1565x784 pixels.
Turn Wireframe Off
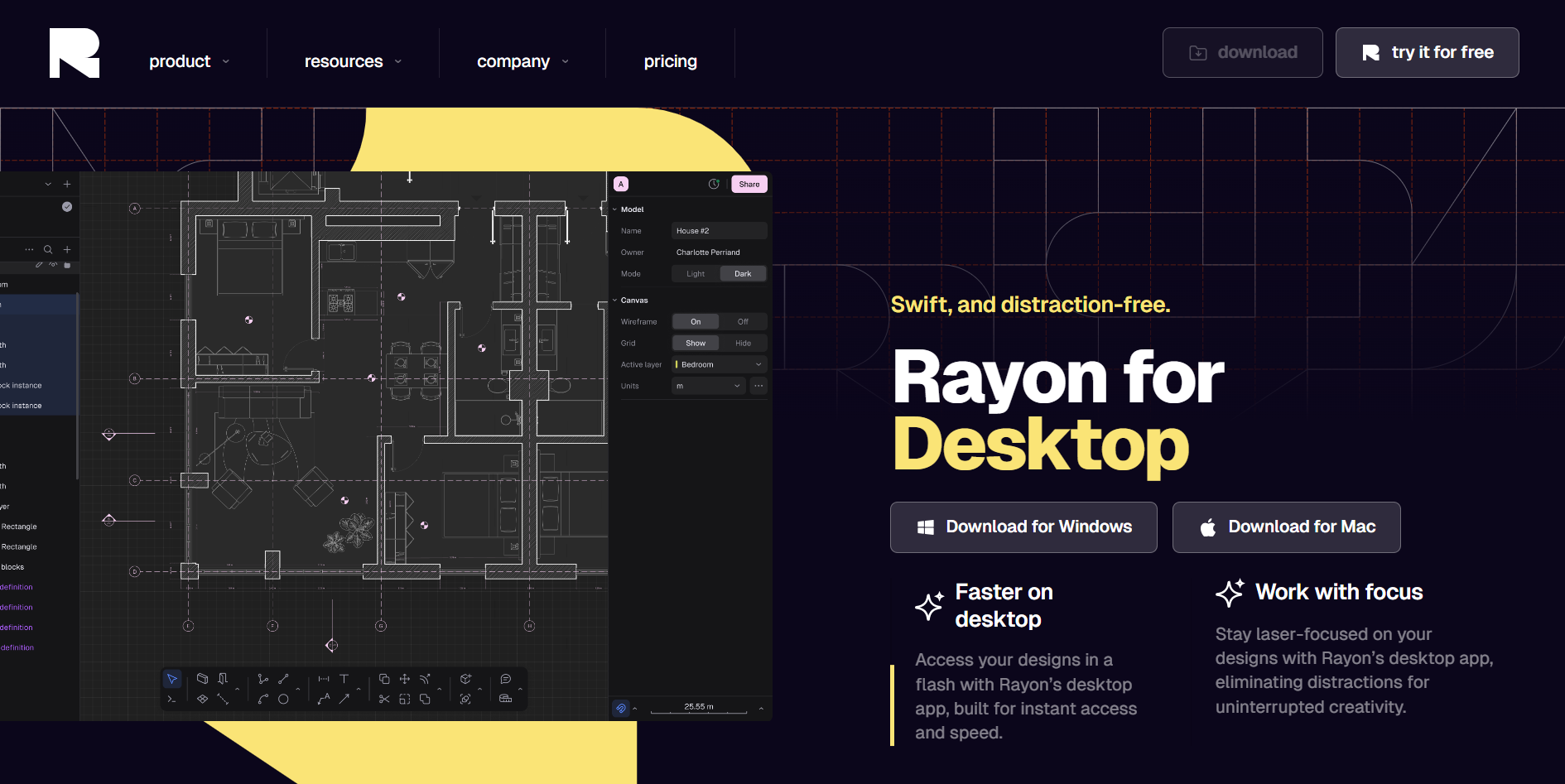[743, 322]
